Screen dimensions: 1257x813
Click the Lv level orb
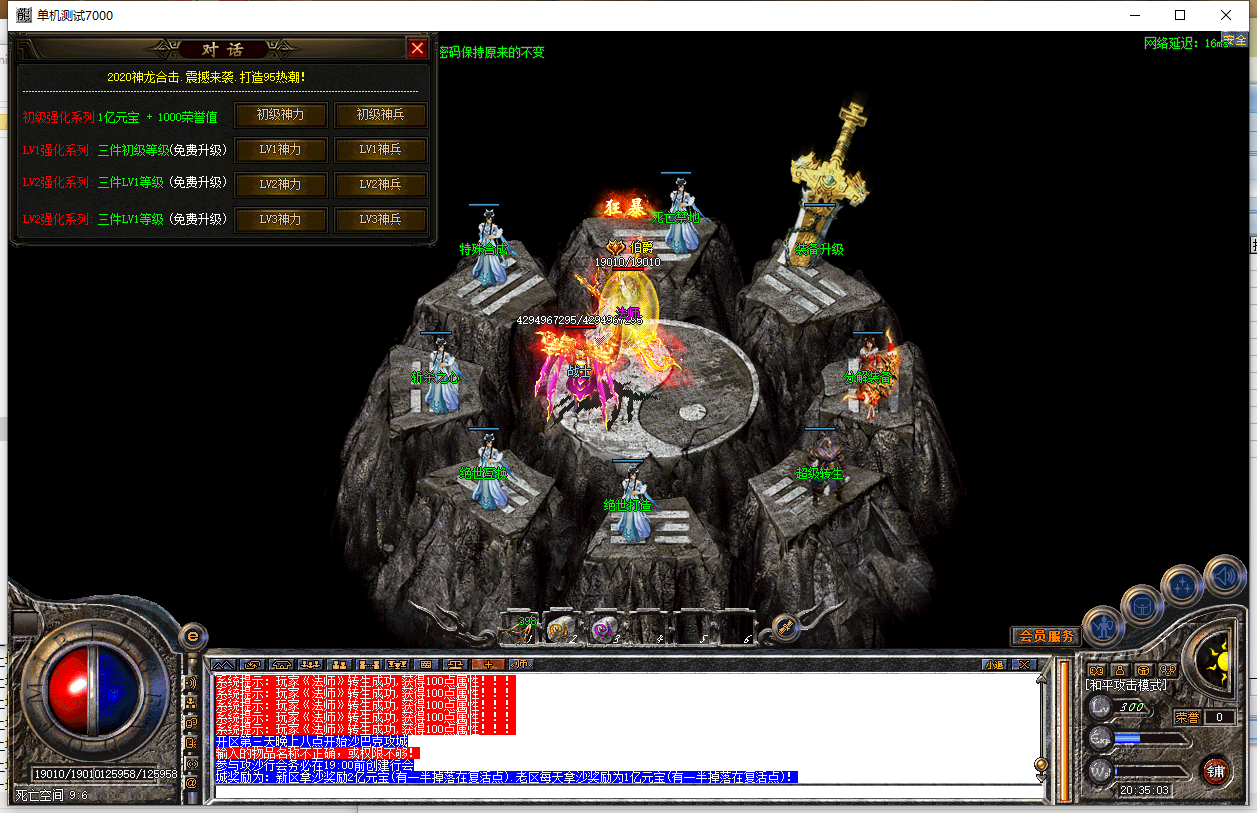click(1100, 707)
